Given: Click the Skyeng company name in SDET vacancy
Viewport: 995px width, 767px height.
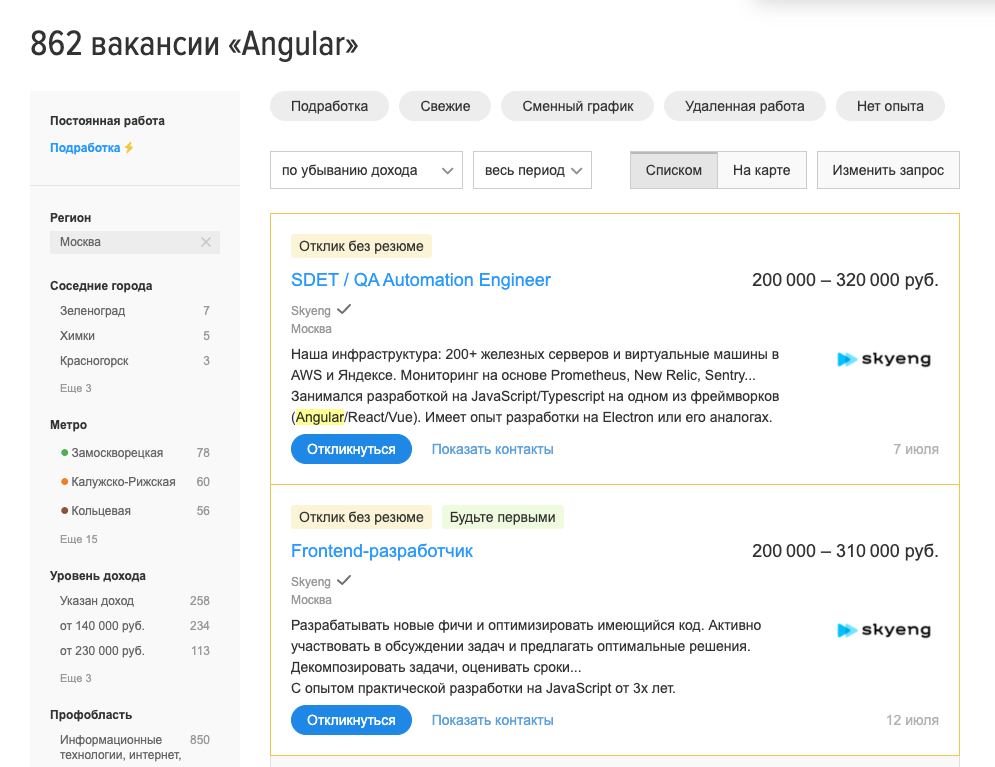Looking at the screenshot, I should [x=311, y=311].
